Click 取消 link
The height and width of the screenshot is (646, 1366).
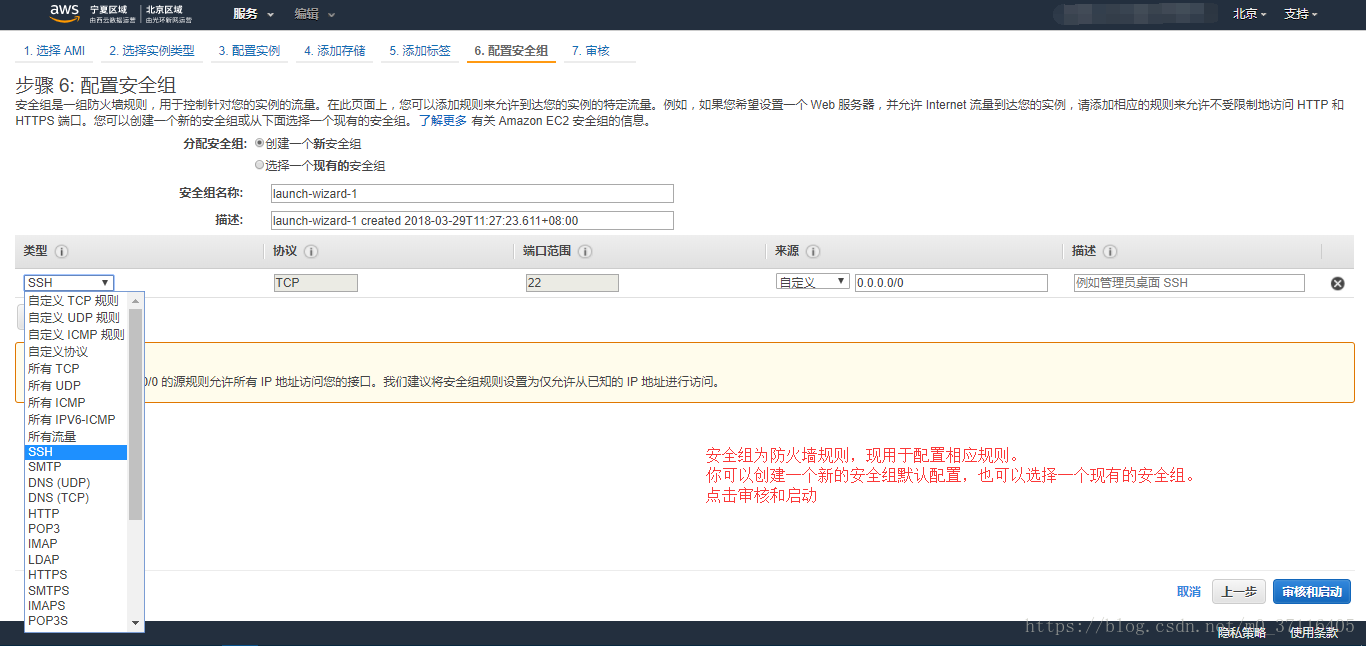pyautogui.click(x=1189, y=592)
